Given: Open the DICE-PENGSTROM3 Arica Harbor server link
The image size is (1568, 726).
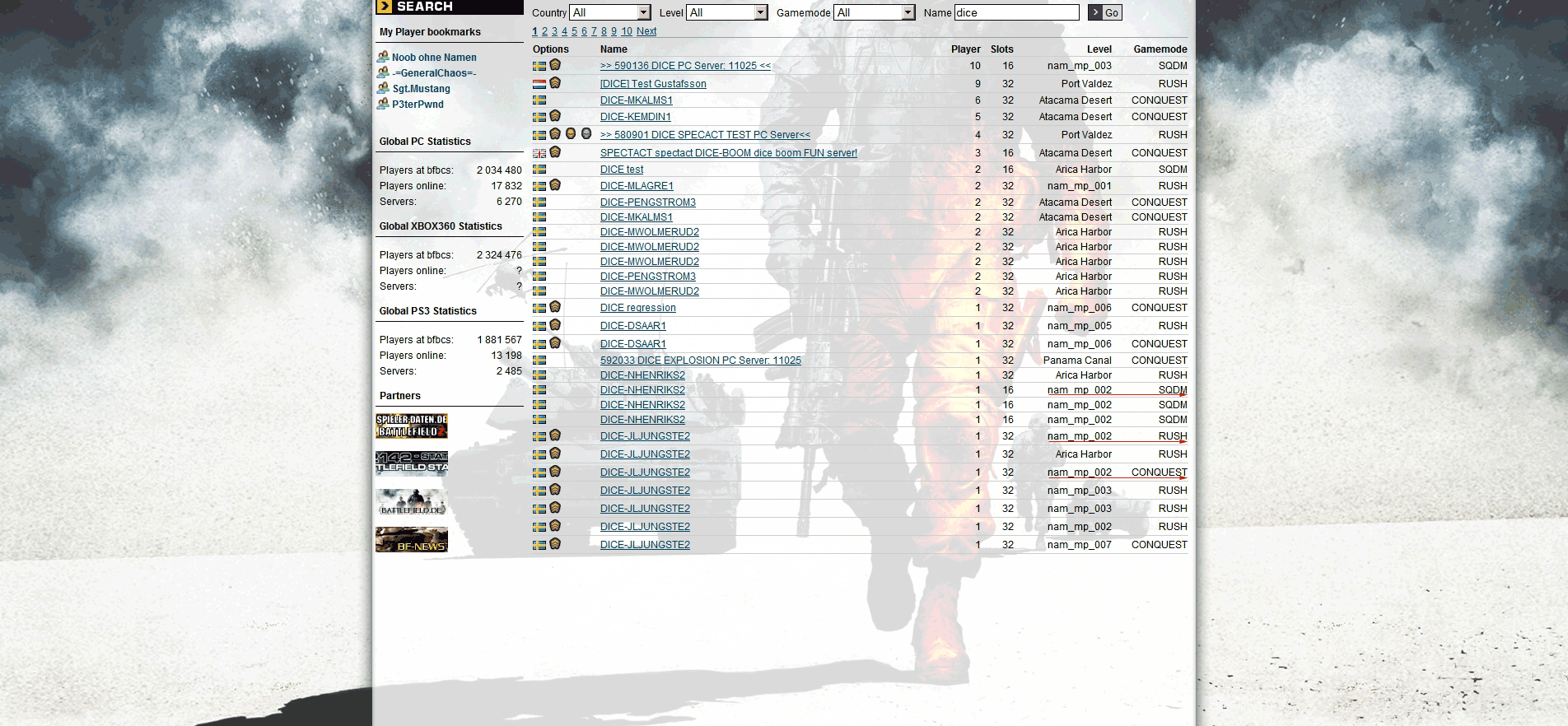Looking at the screenshot, I should coord(648,277).
